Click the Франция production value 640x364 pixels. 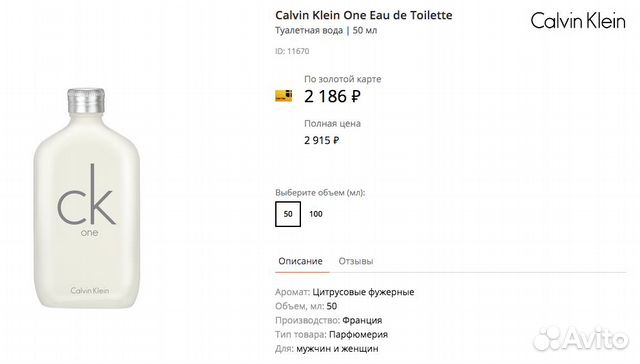point(362,320)
